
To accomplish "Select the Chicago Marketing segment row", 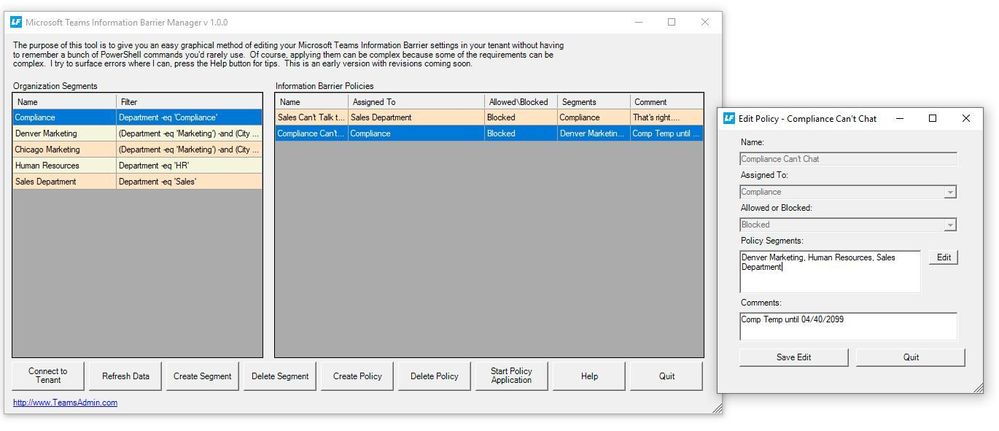I will click(137, 149).
